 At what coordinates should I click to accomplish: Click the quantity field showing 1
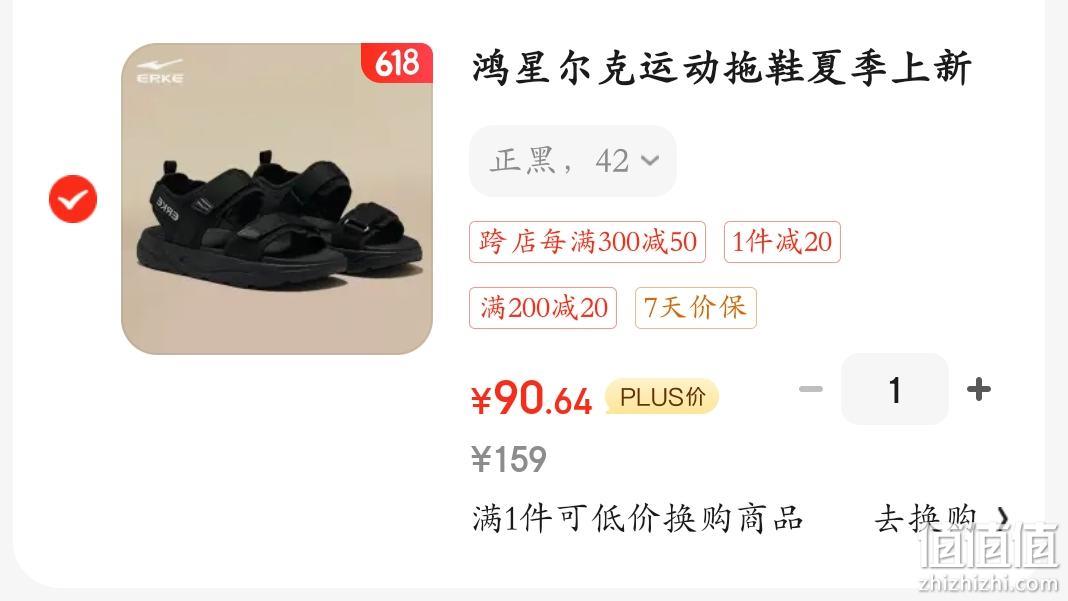click(894, 390)
